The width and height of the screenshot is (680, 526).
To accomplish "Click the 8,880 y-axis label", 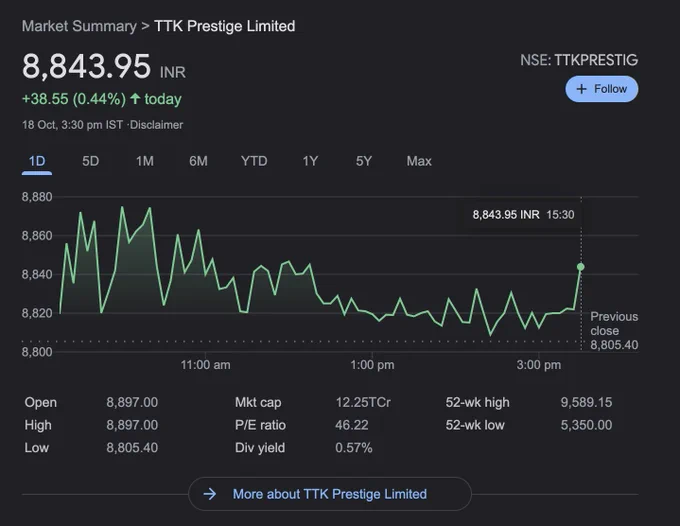I will pyautogui.click(x=37, y=197).
